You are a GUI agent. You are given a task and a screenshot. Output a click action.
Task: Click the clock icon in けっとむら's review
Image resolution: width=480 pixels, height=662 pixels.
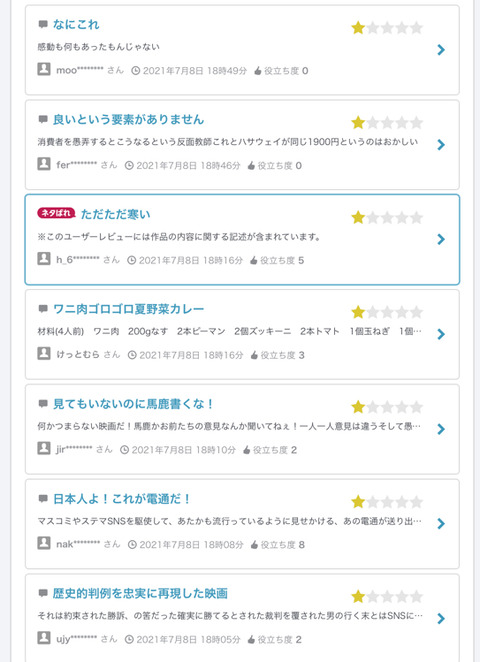[x=132, y=355]
